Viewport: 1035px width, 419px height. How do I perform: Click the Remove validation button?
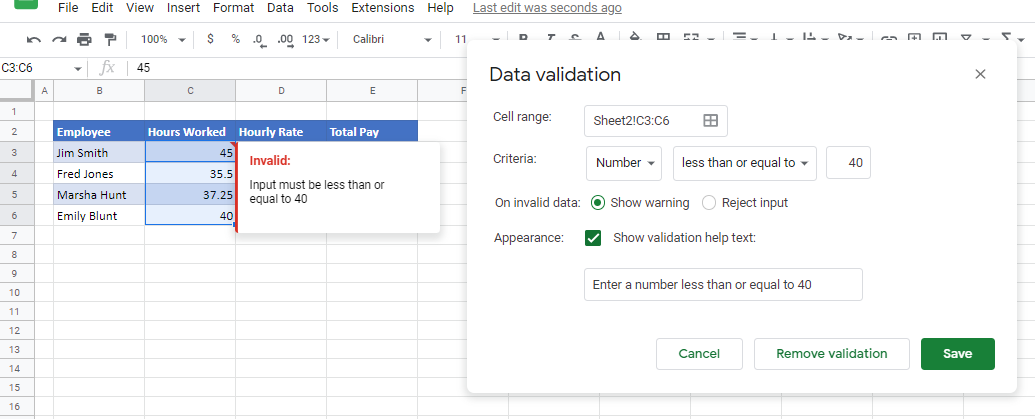(832, 354)
